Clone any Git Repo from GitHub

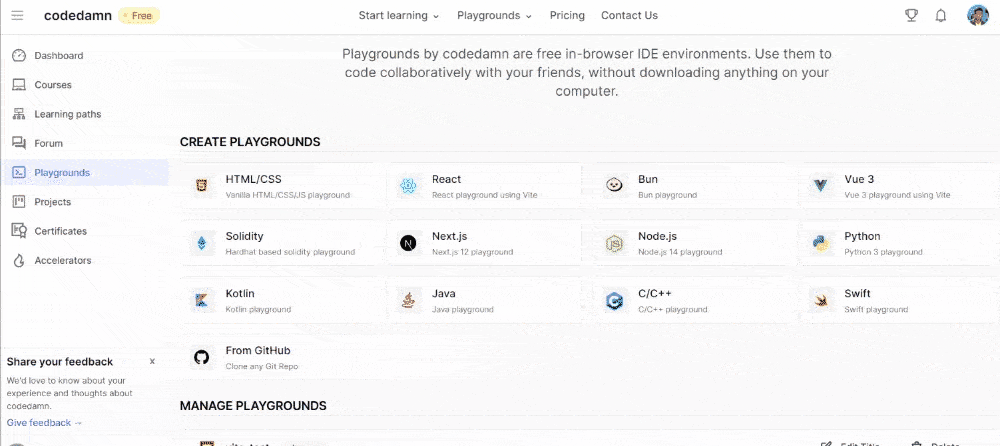(283, 357)
